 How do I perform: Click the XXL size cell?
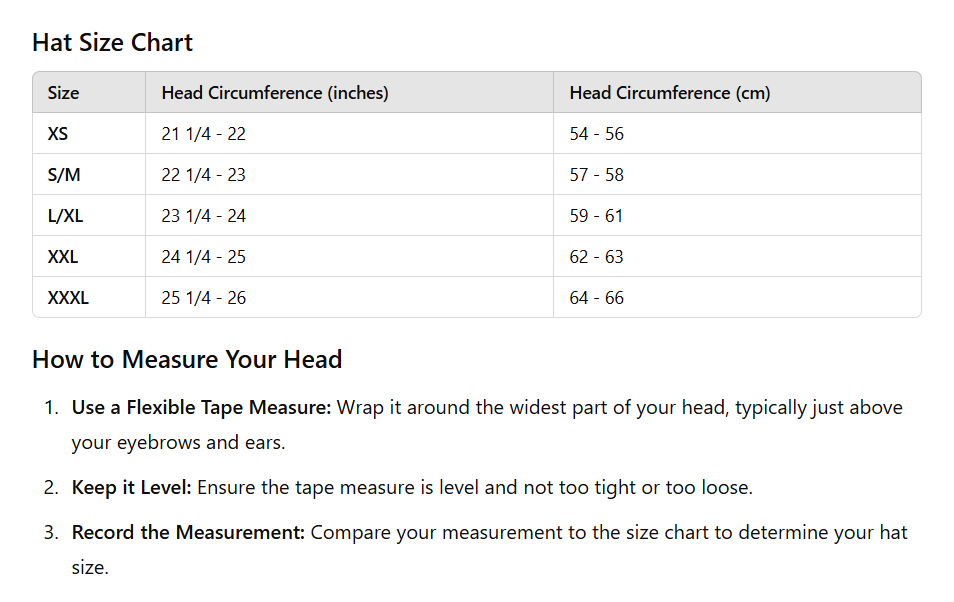[x=63, y=257]
